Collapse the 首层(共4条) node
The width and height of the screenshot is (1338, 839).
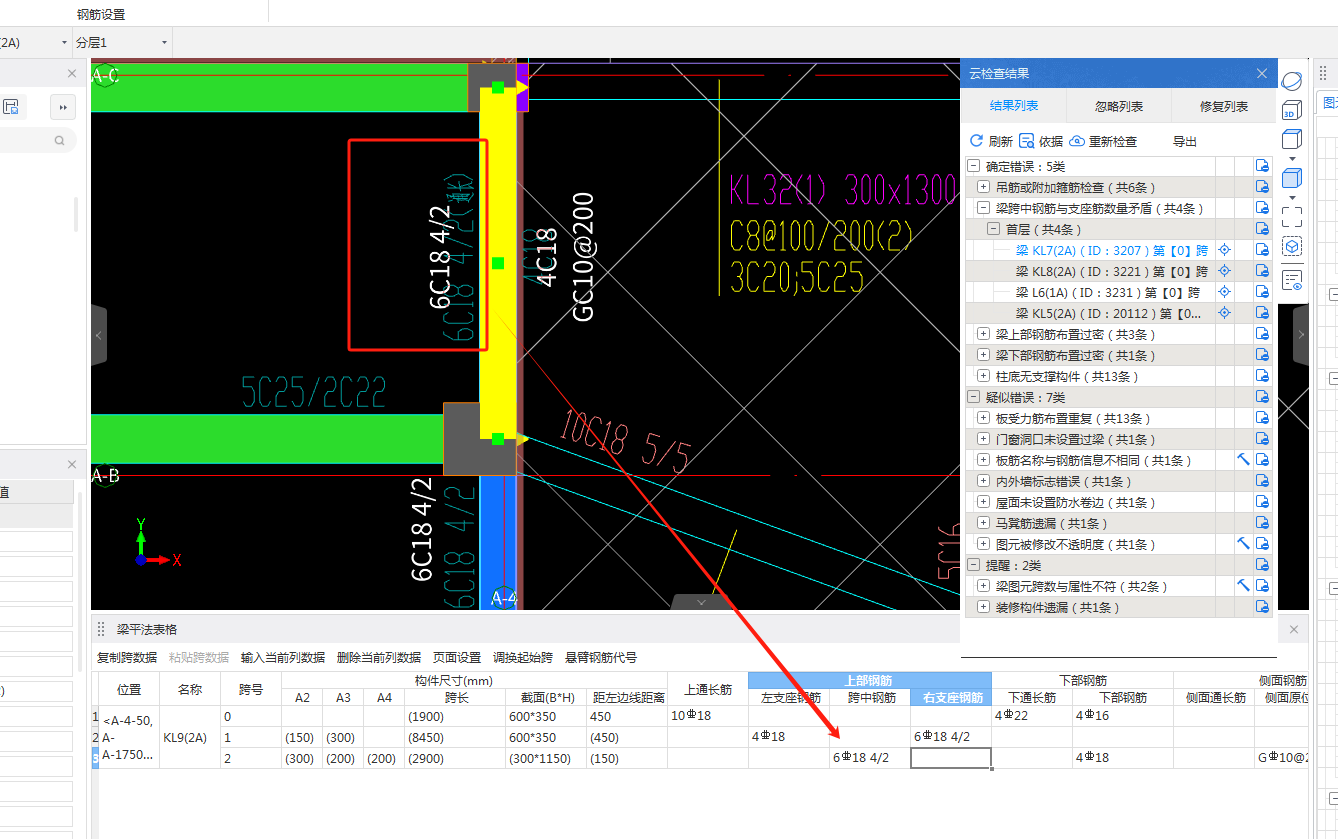(994, 230)
